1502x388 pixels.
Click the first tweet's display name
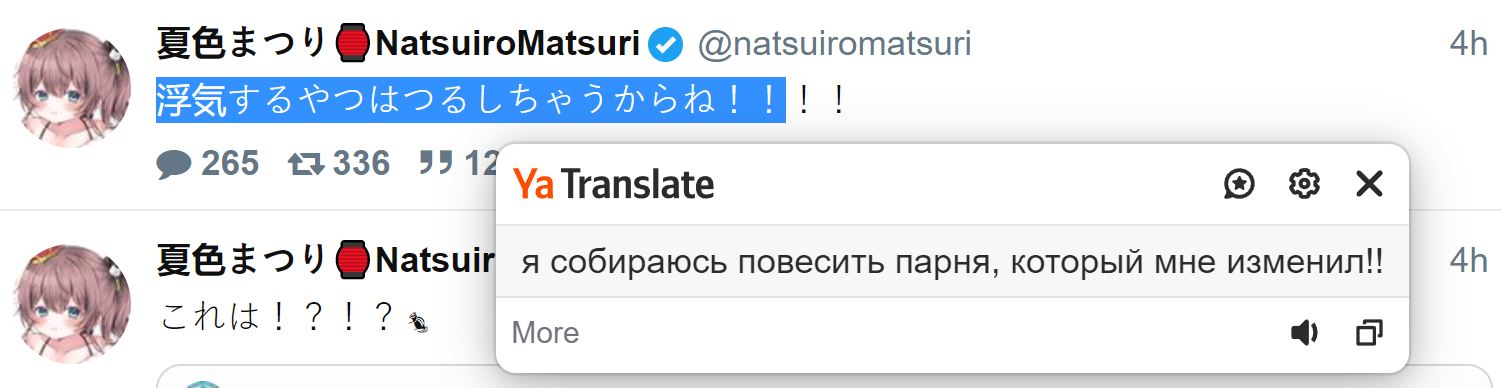point(398,45)
